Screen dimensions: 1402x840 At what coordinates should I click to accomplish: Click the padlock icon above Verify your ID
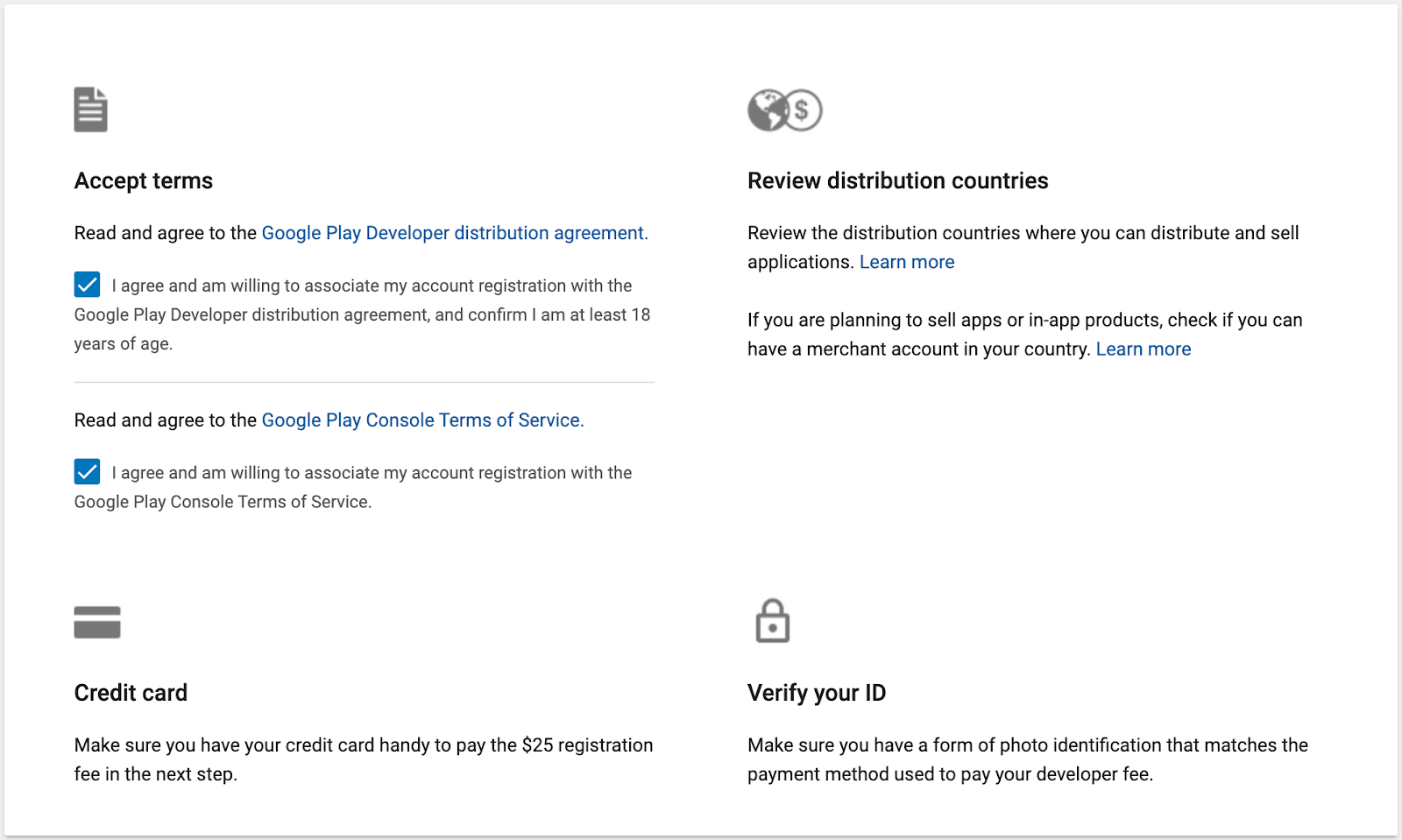tap(772, 621)
